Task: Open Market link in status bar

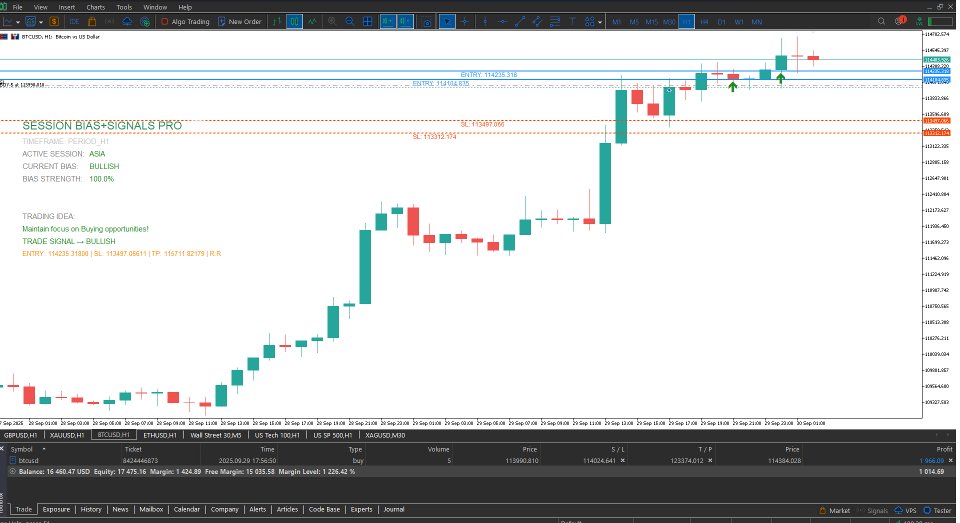Action: tap(834, 510)
